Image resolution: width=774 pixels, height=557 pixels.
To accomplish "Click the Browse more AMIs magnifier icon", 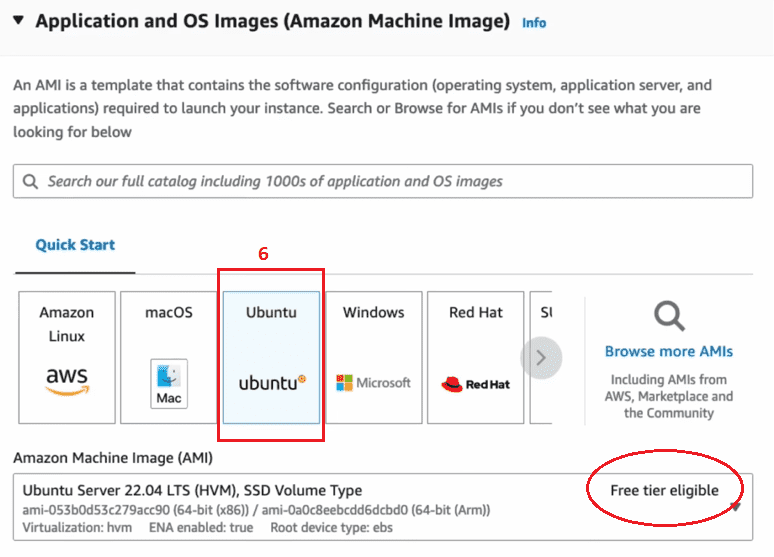I will pyautogui.click(x=669, y=316).
